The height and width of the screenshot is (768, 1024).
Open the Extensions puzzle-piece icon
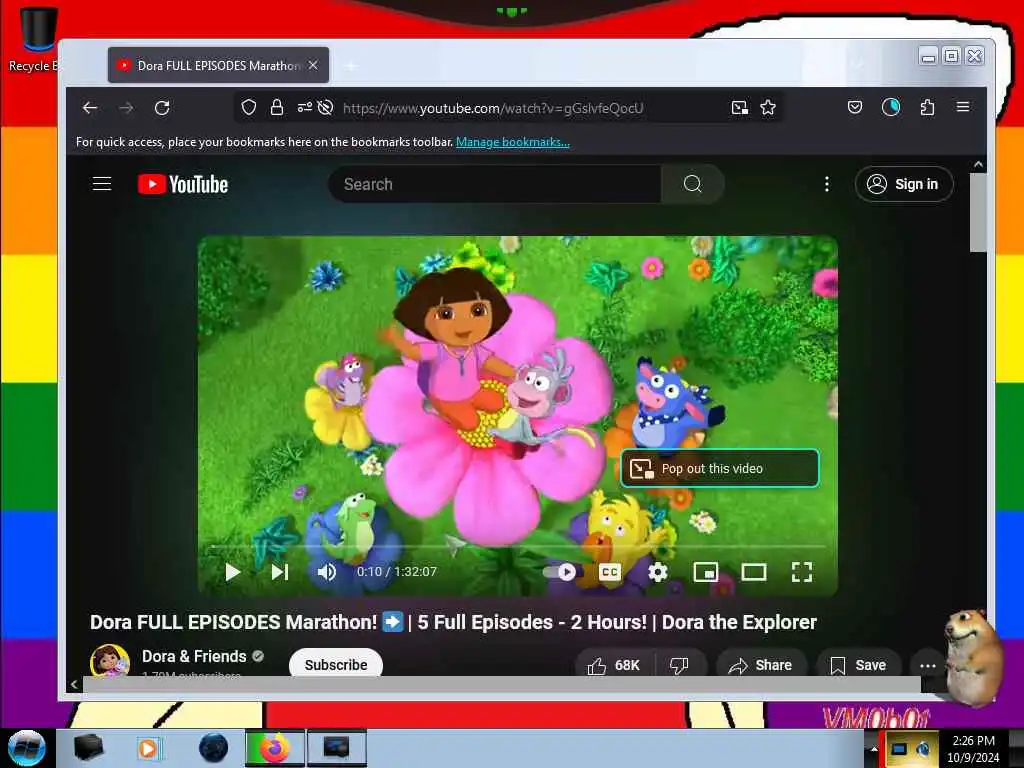[927, 107]
